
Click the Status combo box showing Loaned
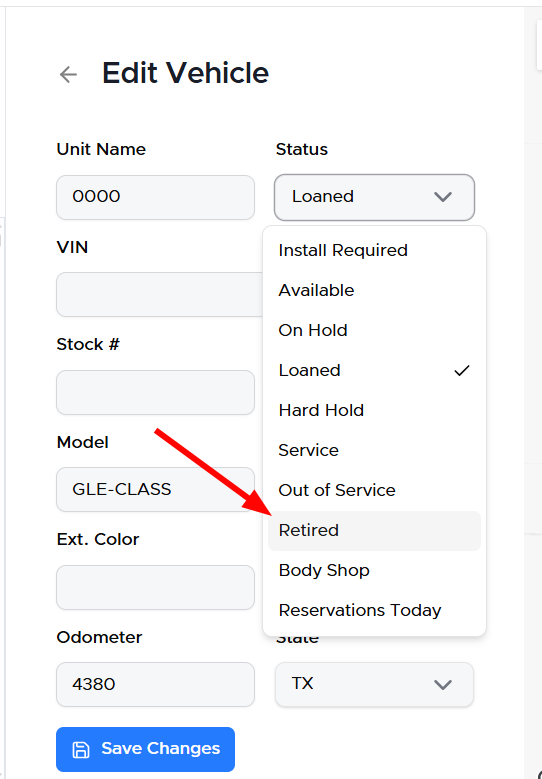coord(374,197)
